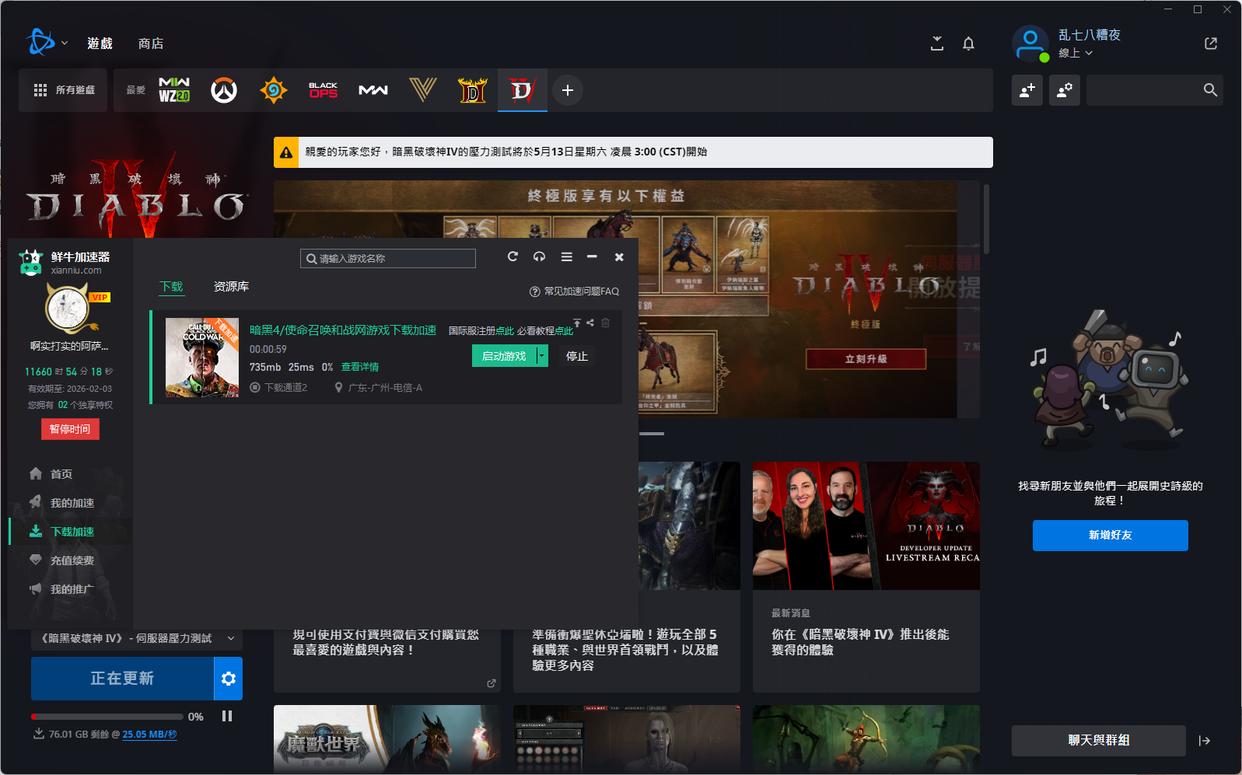Click the 下载通道2 channel label
Screen dimensions: 1242x775
278,387
